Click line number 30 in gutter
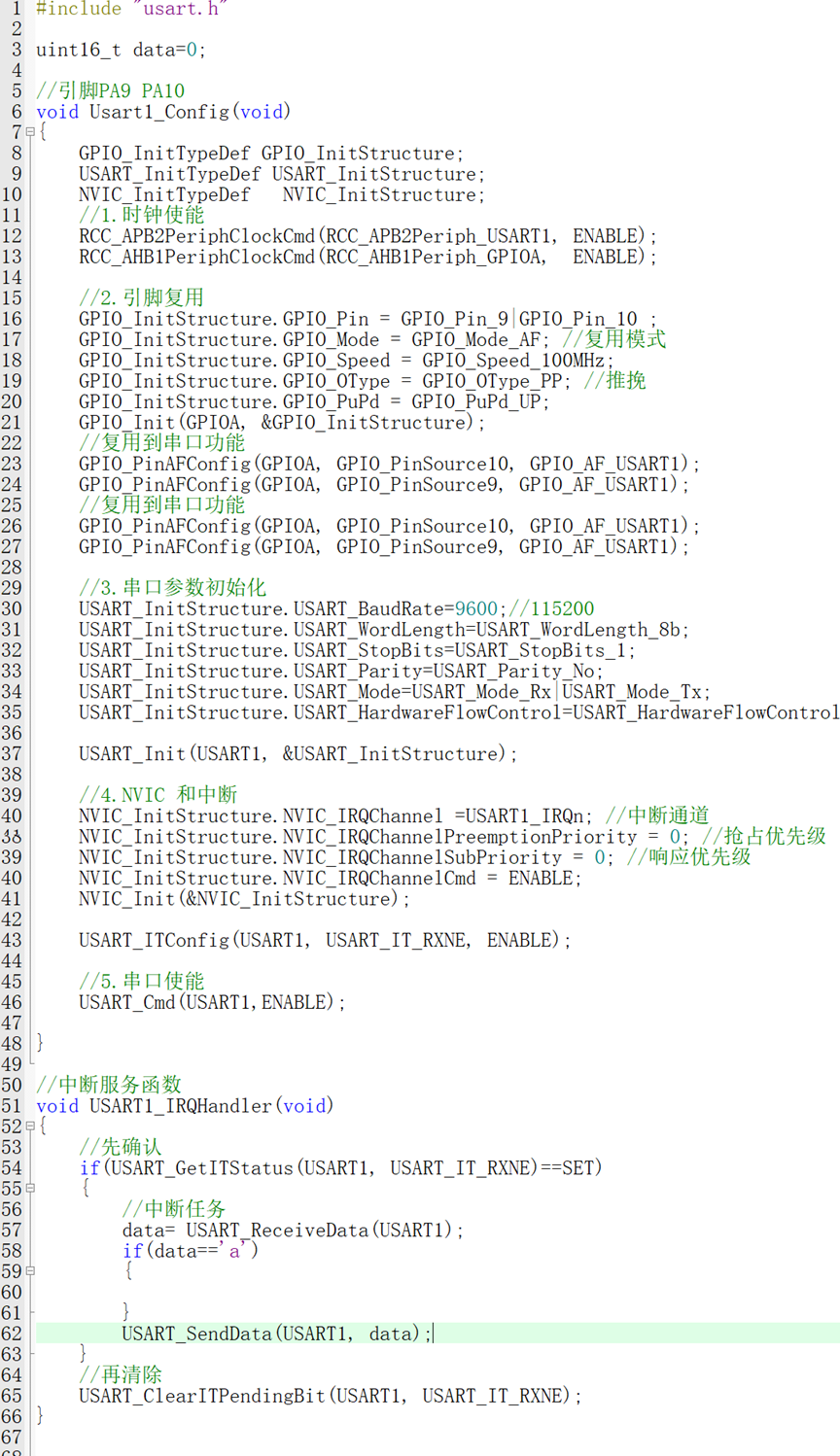 12,608
